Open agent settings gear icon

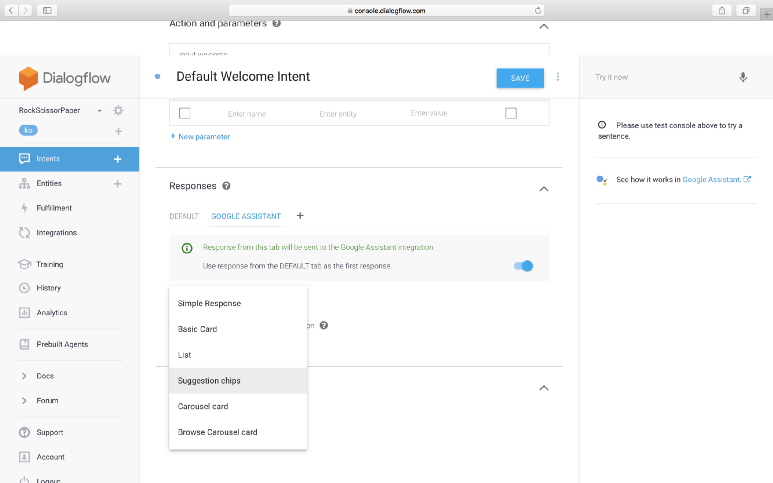(x=118, y=110)
